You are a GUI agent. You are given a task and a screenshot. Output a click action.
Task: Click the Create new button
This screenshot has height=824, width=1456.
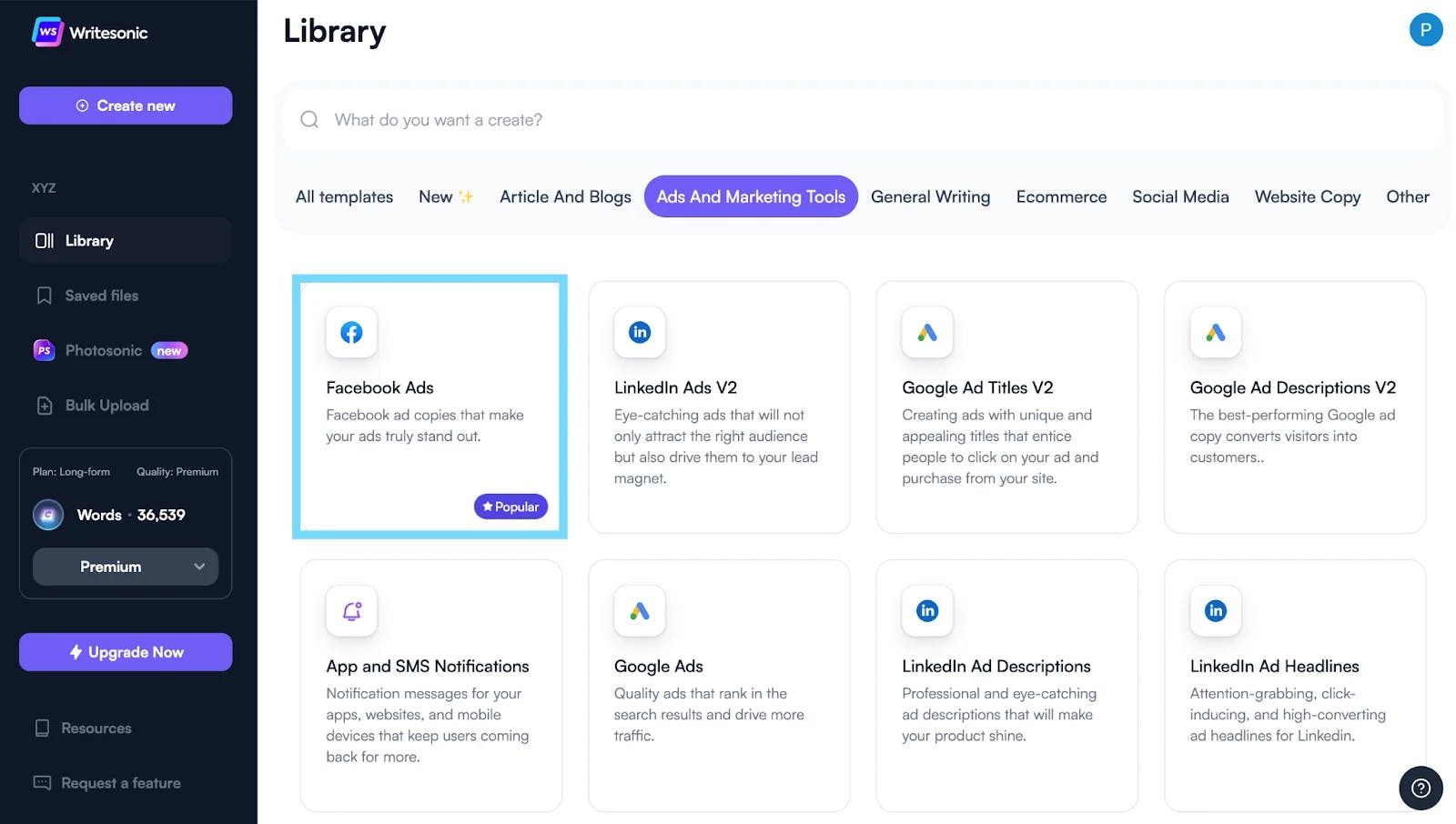125,106
